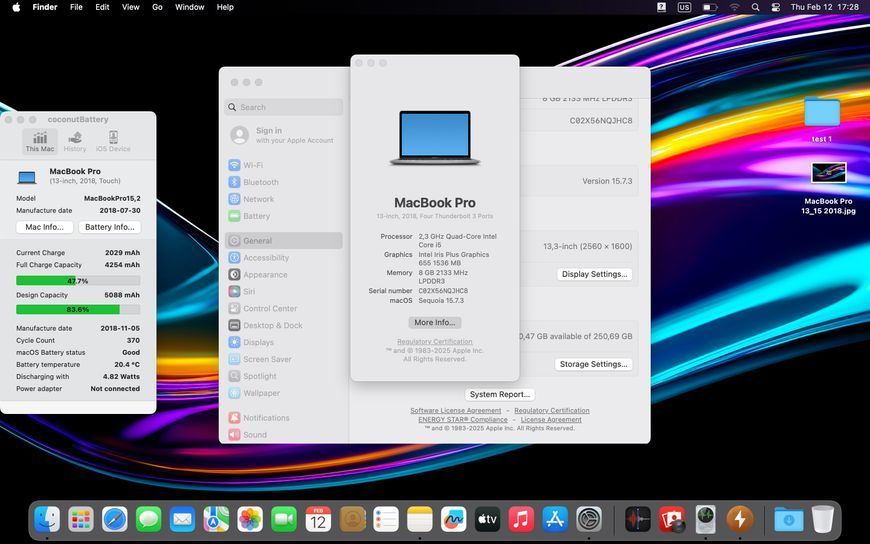
Task: Click System Settings gear in the Dock
Action: coord(589,520)
